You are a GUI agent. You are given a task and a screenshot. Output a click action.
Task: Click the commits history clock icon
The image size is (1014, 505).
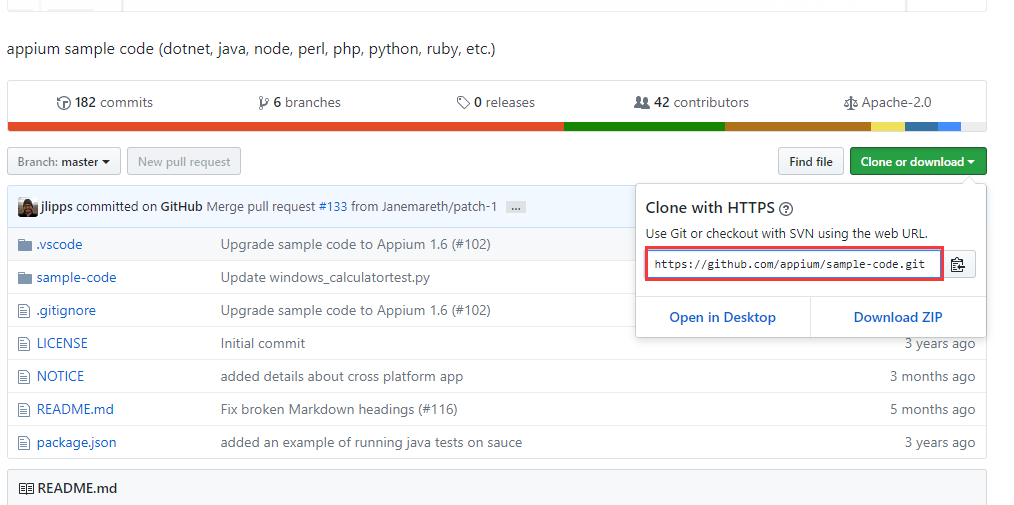coord(65,103)
